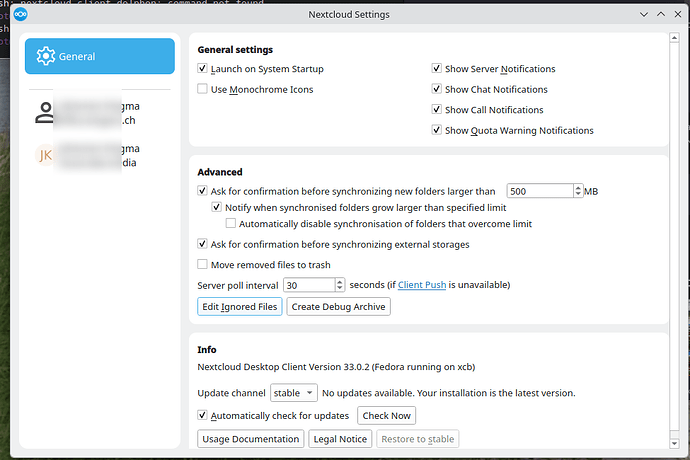
Task: Open Usage Documentation
Action: click(250, 439)
